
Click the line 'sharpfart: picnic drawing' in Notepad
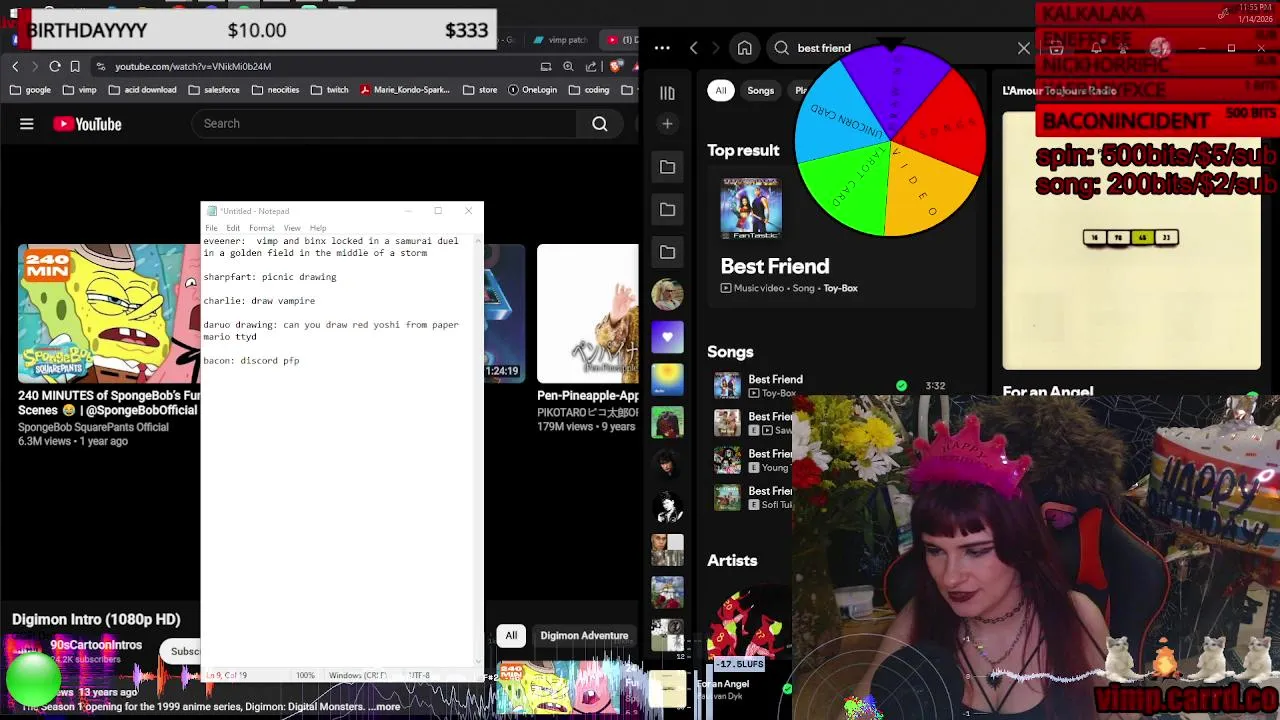click(x=270, y=276)
